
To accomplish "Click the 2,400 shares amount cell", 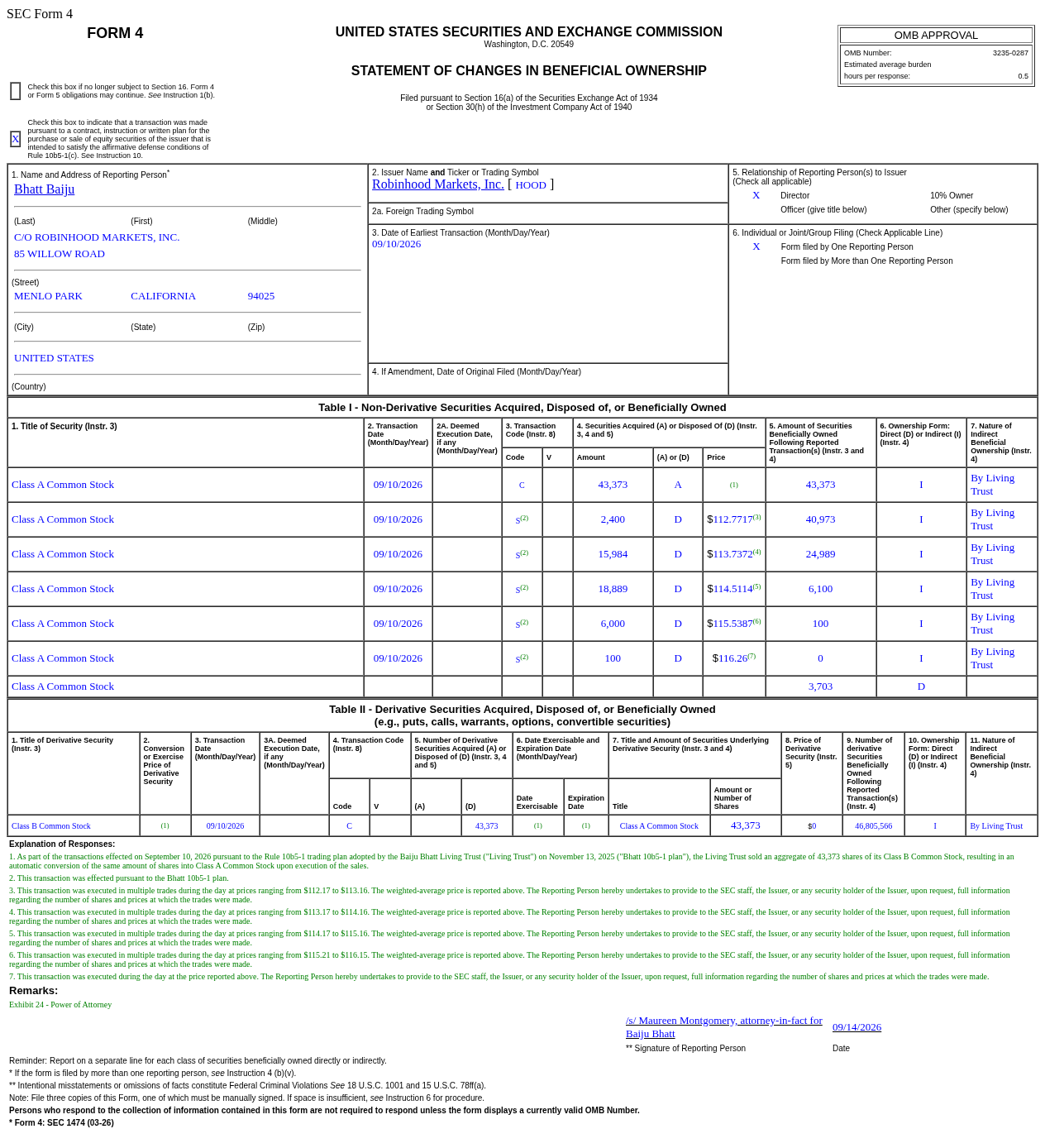I will click(613, 519).
